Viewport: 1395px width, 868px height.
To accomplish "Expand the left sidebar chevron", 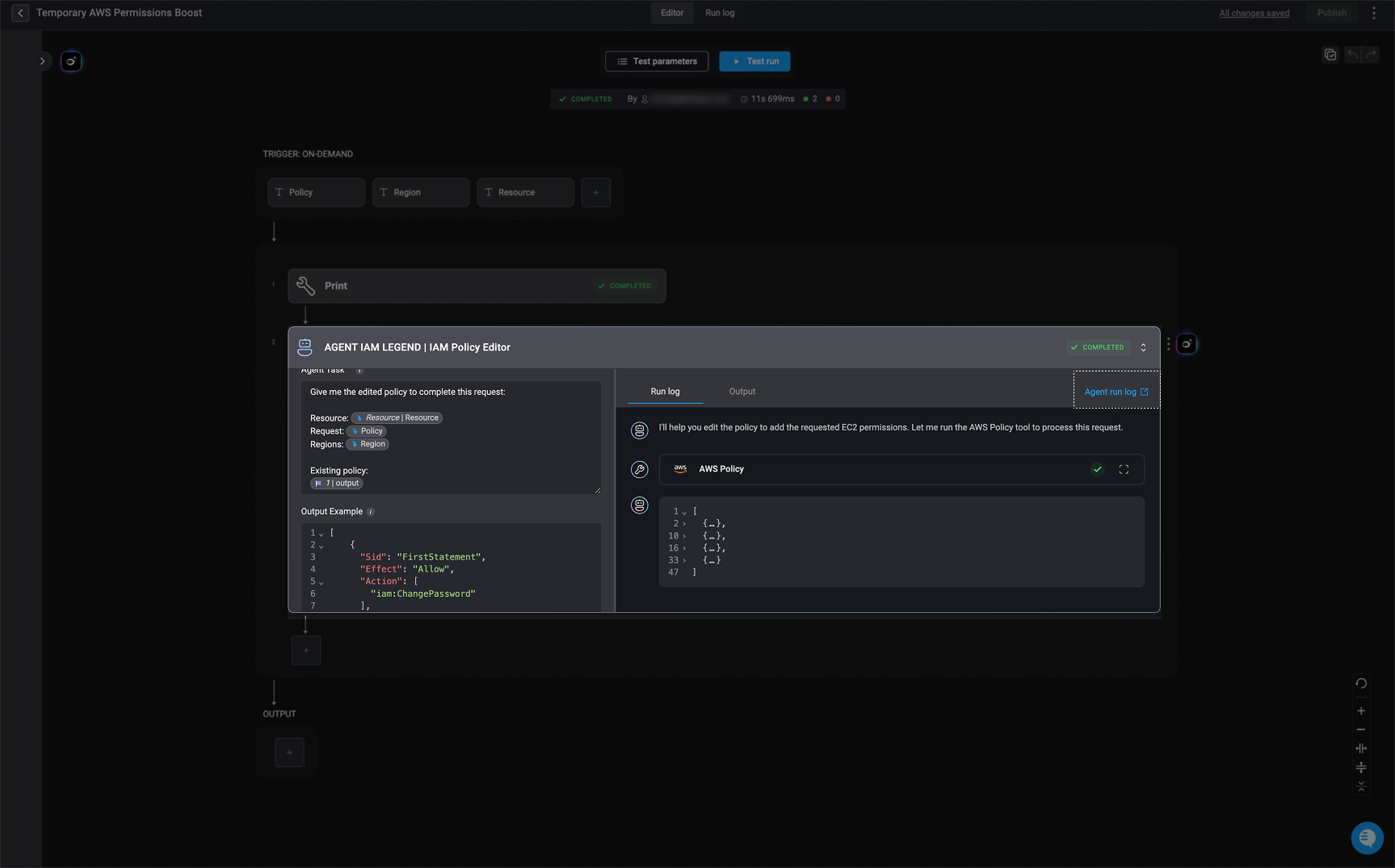I will click(43, 61).
